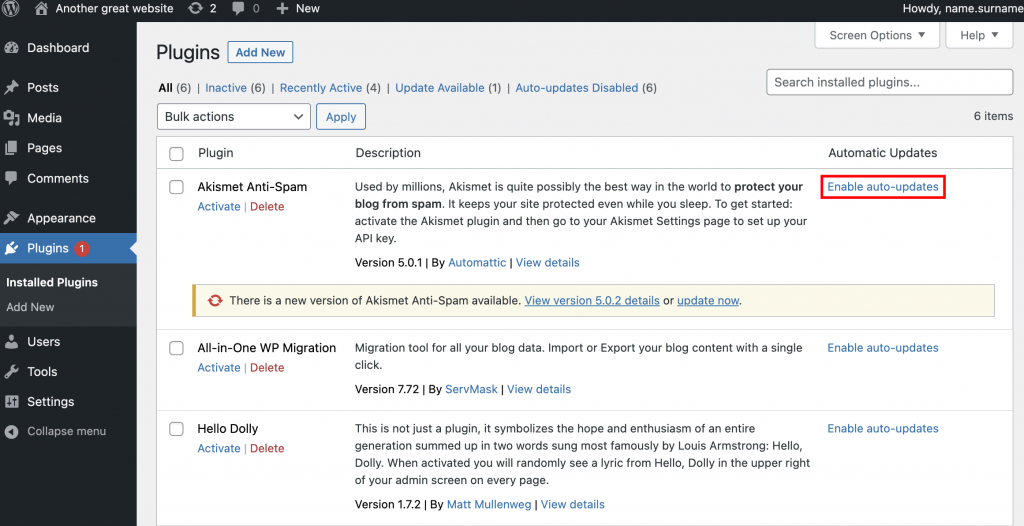1024x526 pixels.
Task: Filter plugins by Update Available
Action: [439, 88]
